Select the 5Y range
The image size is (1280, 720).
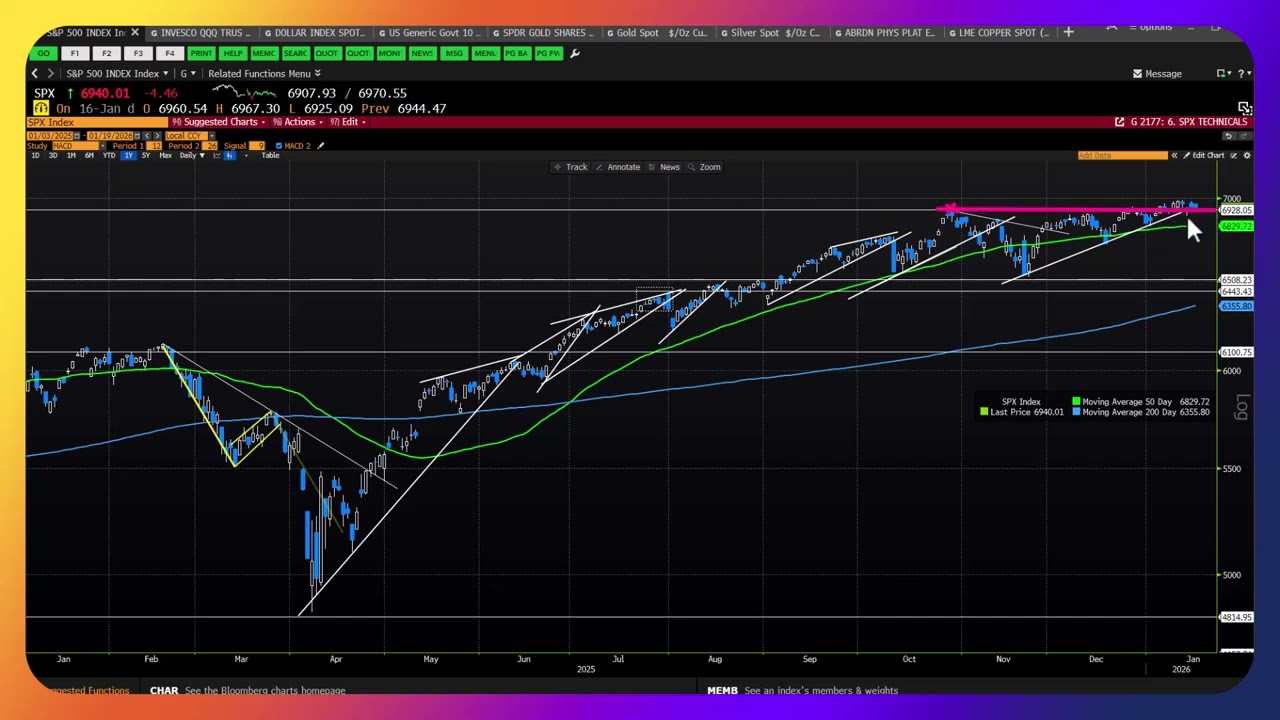(146, 155)
